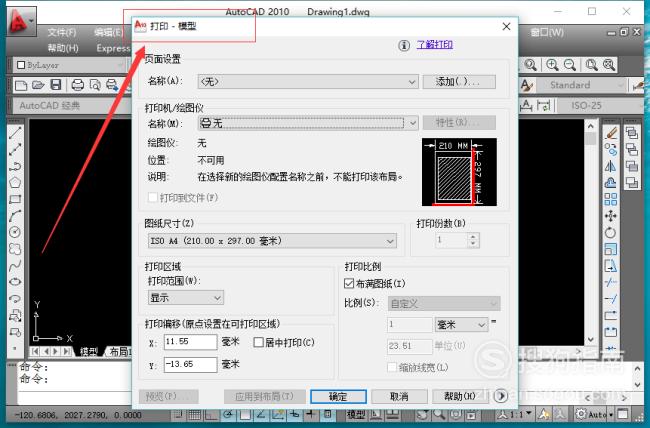
Task: Select the Ellipse drawing tool
Action: (15, 282)
